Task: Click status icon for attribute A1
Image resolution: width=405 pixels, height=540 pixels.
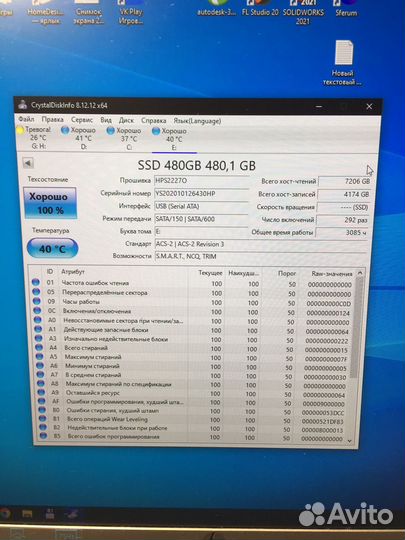Action: click(38, 329)
